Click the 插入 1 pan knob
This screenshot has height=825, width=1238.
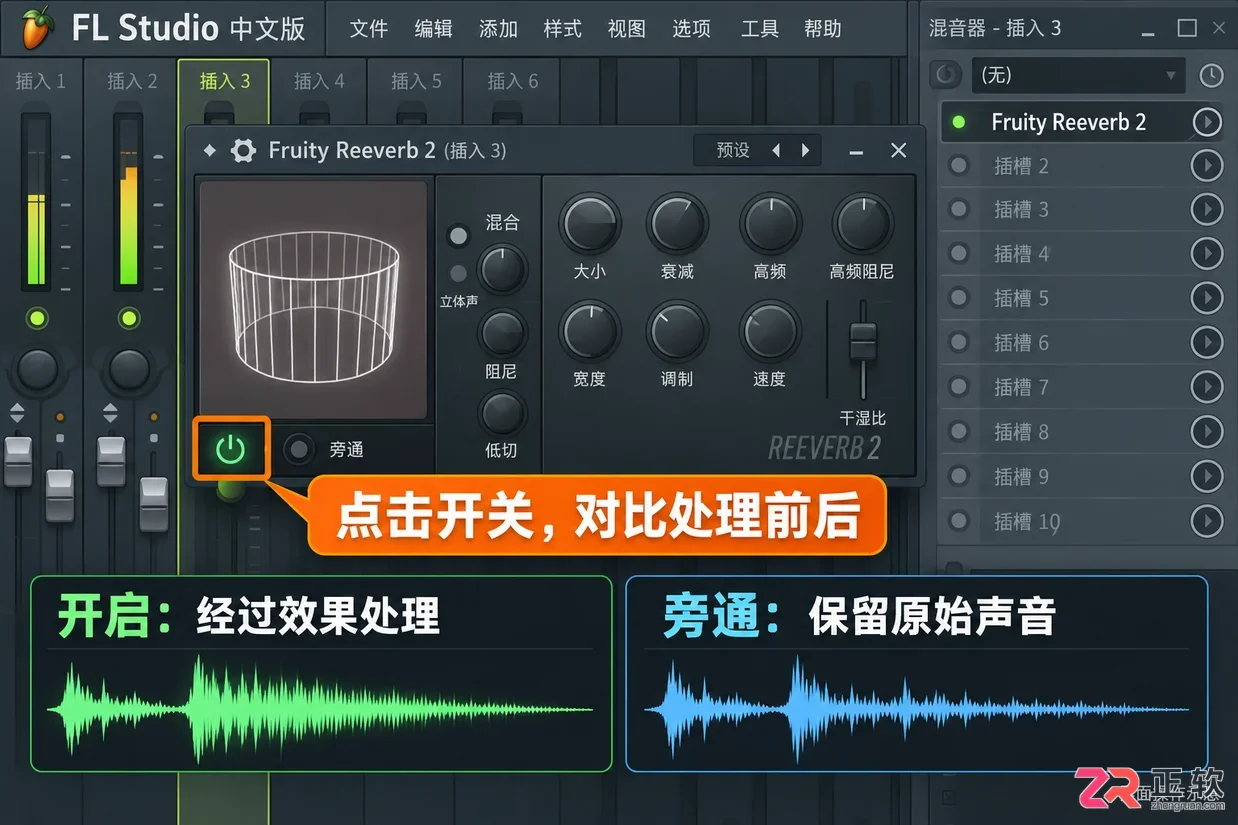pyautogui.click(x=37, y=369)
